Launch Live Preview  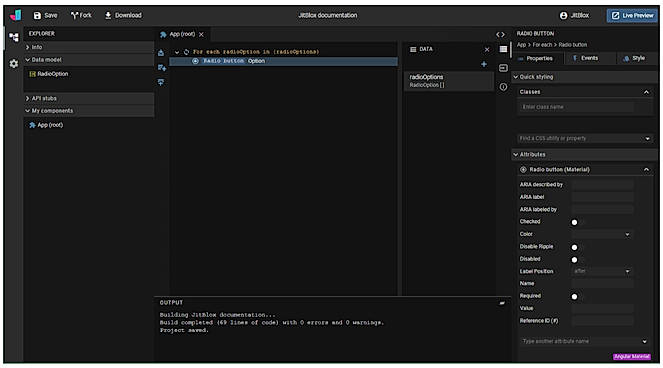coord(633,15)
